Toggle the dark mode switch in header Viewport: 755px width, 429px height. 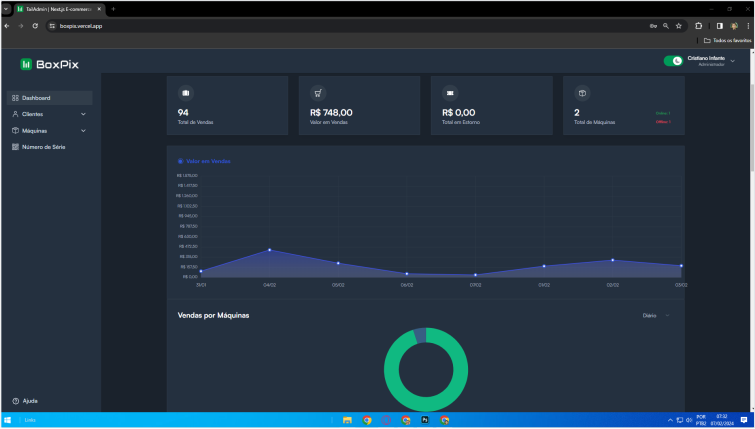coord(673,61)
